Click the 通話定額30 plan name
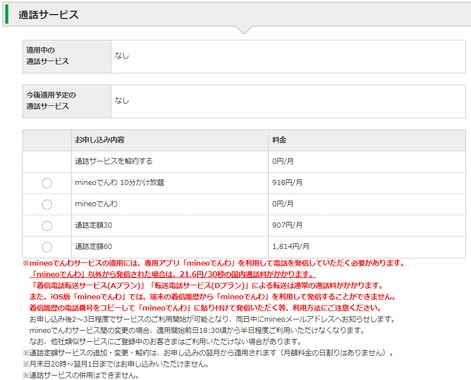The image size is (471, 380). click(x=93, y=225)
